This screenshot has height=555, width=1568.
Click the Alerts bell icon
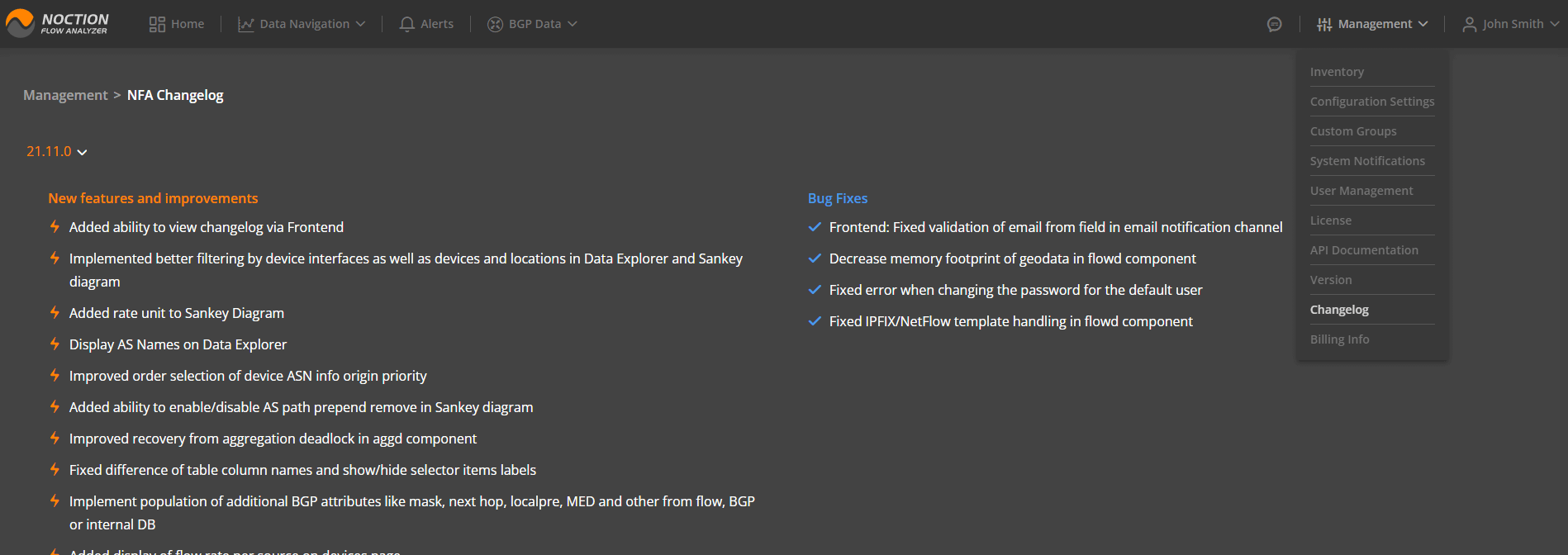tap(406, 24)
